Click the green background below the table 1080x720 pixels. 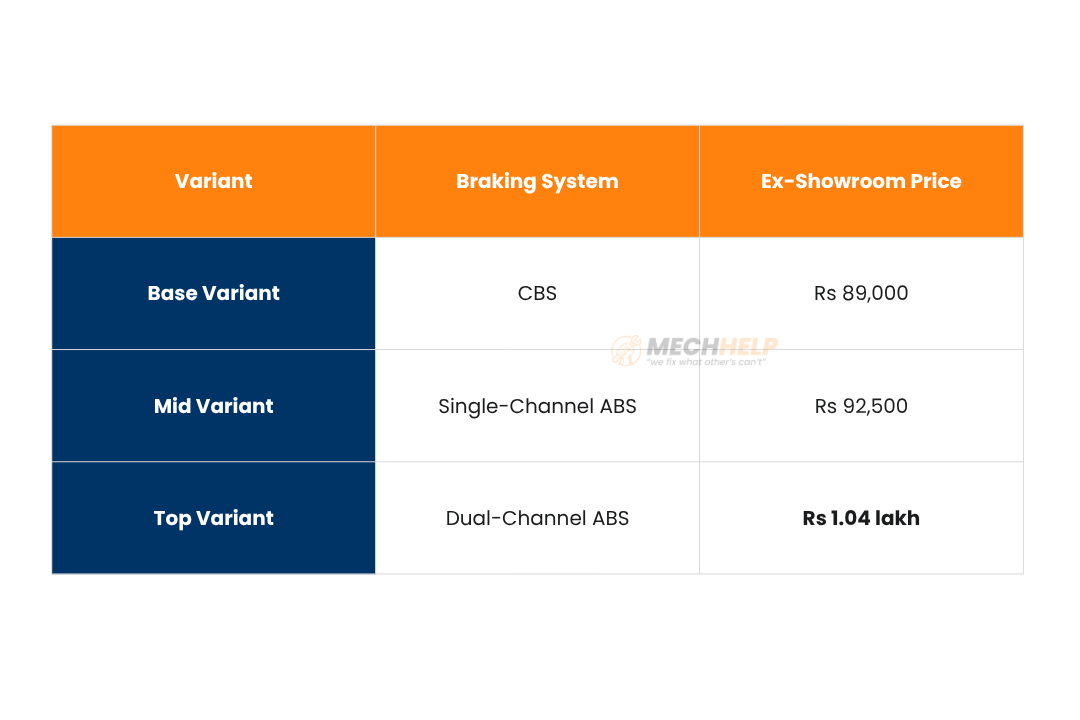coord(540,650)
